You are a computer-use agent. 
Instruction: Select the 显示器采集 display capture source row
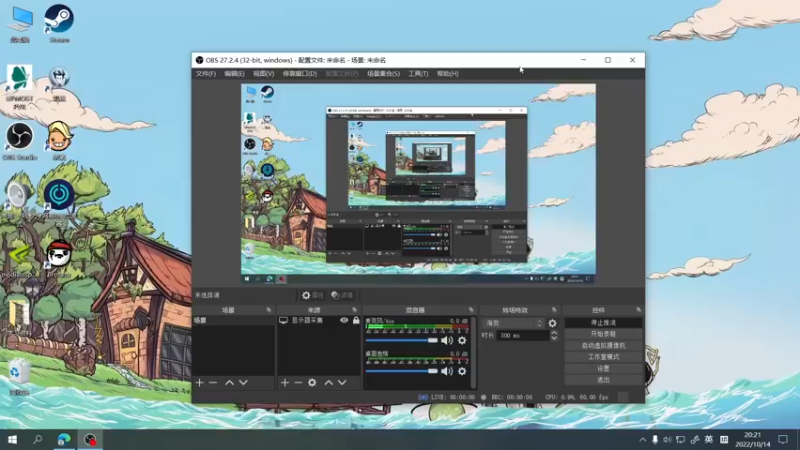tap(319, 320)
